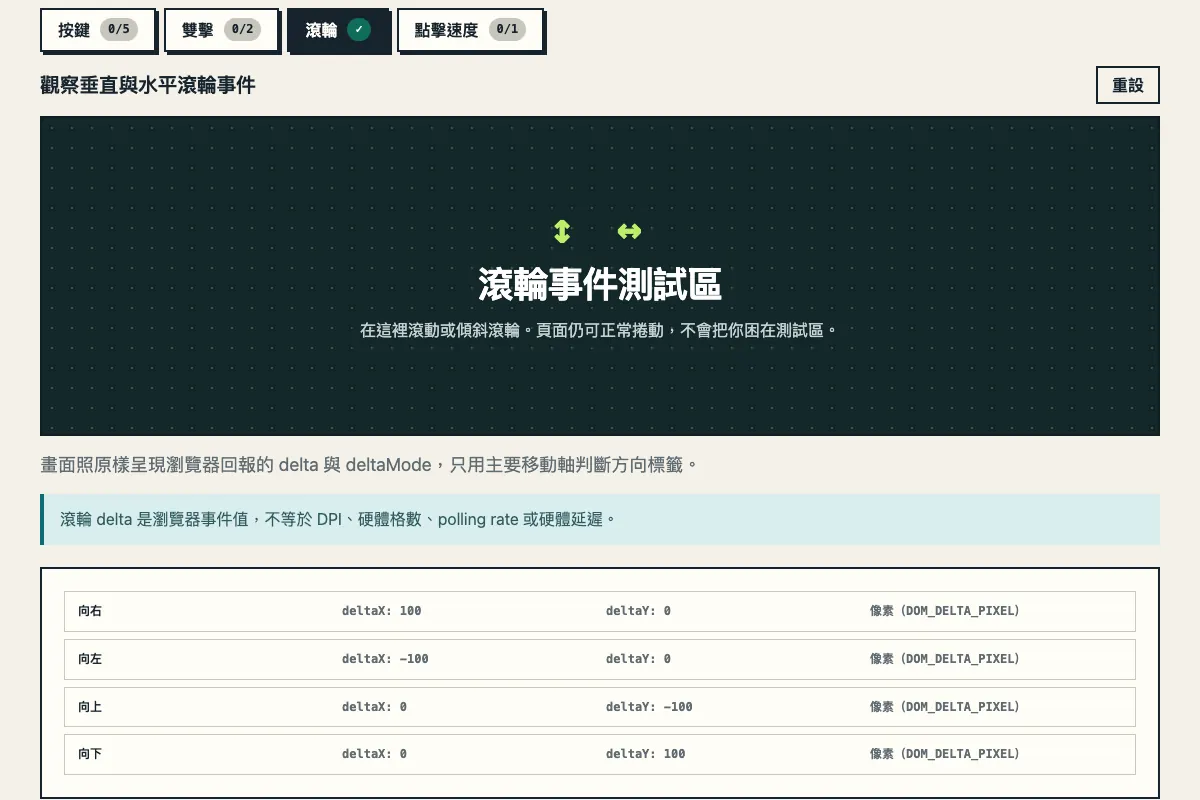Click the test area instruction text beginning 在這裡滾動
The width and height of the screenshot is (1200, 800).
598,329
